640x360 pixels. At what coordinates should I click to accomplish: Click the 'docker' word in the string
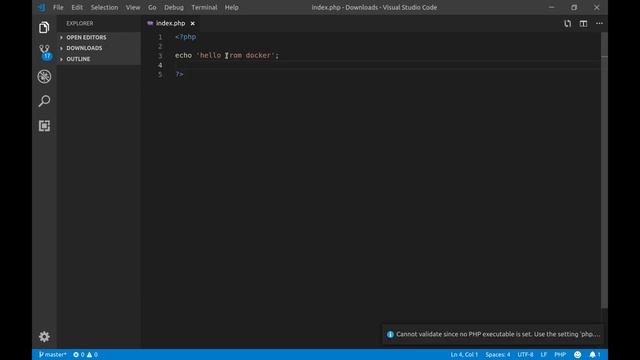258,55
